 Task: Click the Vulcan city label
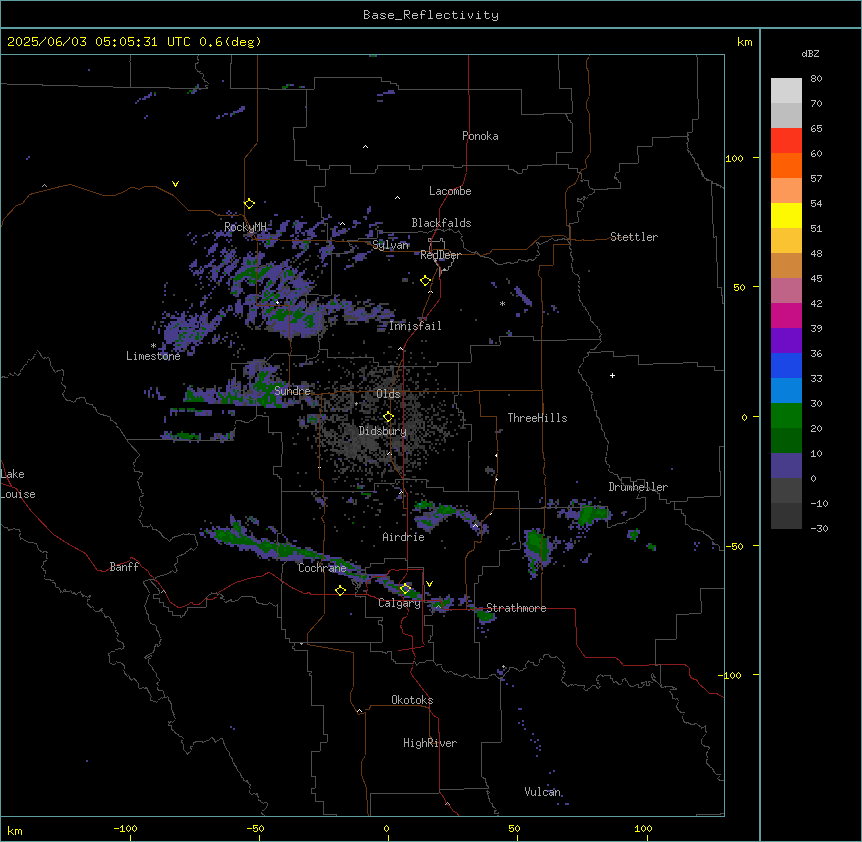[x=542, y=792]
